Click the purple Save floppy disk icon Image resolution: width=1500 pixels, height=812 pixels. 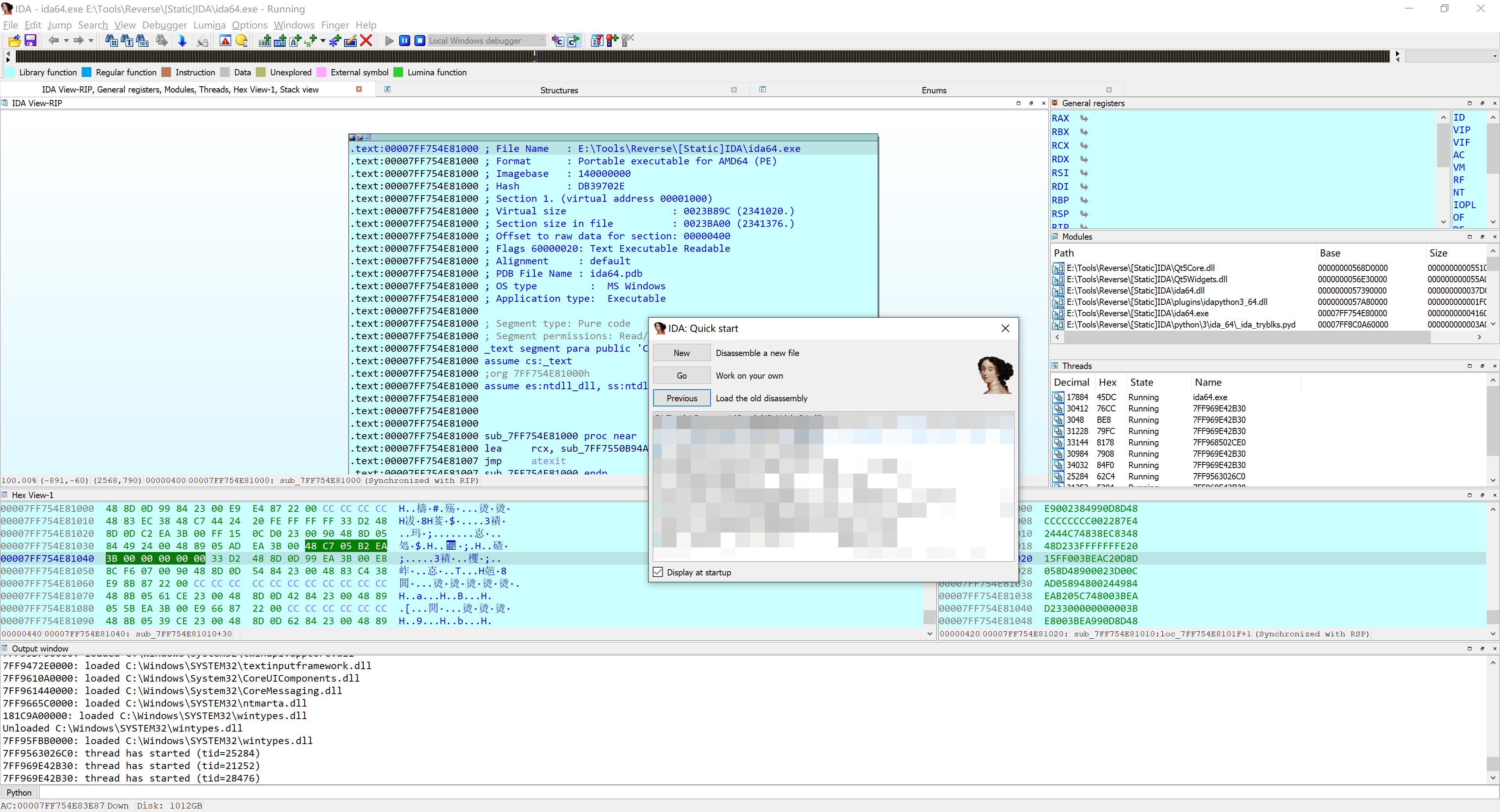click(30, 41)
